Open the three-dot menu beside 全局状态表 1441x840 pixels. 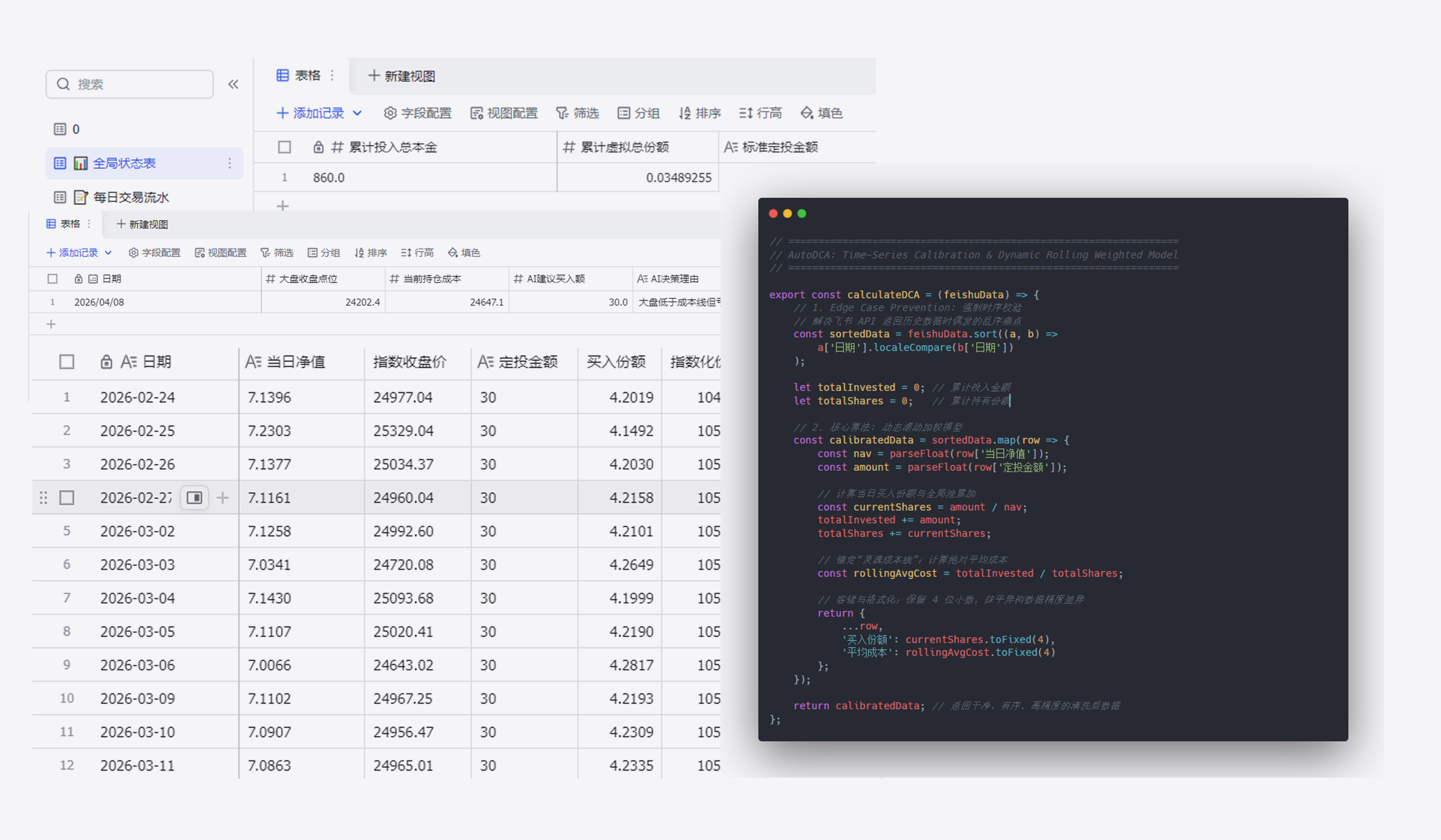(x=229, y=163)
